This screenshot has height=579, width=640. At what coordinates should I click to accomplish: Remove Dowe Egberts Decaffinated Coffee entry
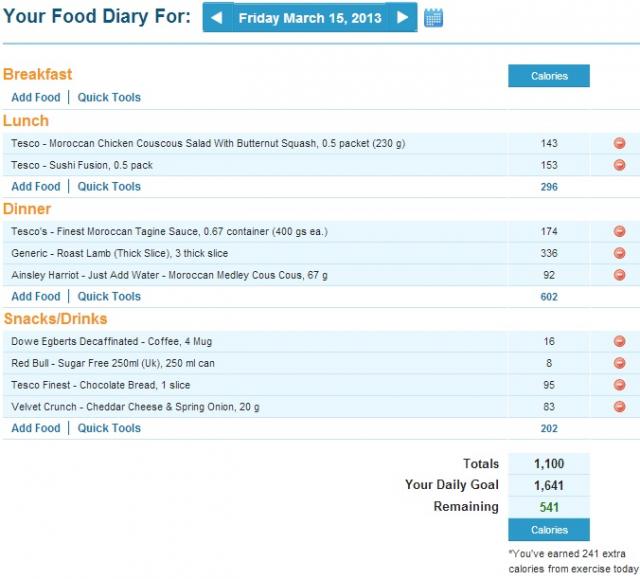(x=619, y=341)
